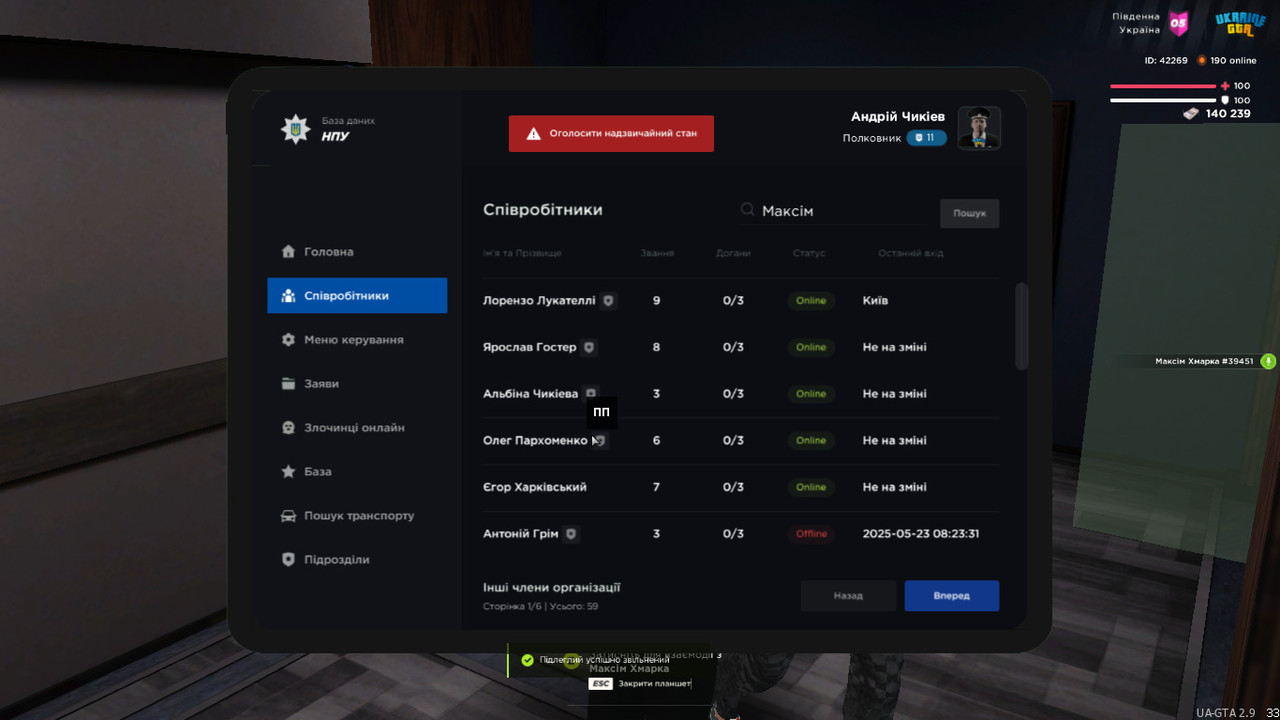Image resolution: width=1280 pixels, height=720 pixels.
Task: Click shield badge next to Олег Пархоменко
Action: tap(601, 440)
